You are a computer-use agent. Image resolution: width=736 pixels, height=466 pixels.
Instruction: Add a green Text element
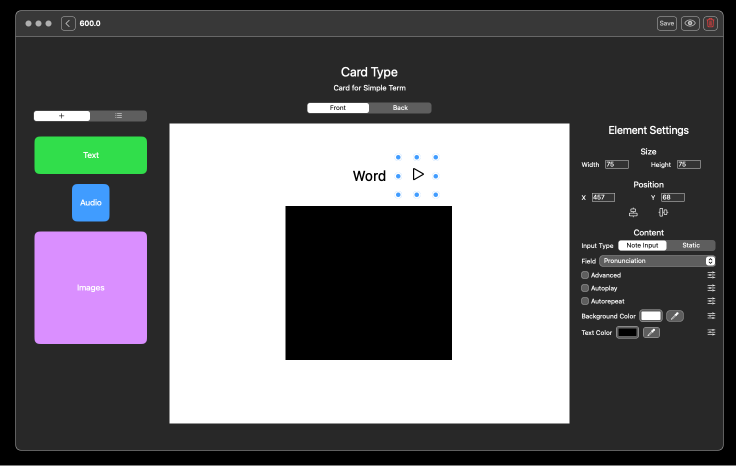point(91,155)
